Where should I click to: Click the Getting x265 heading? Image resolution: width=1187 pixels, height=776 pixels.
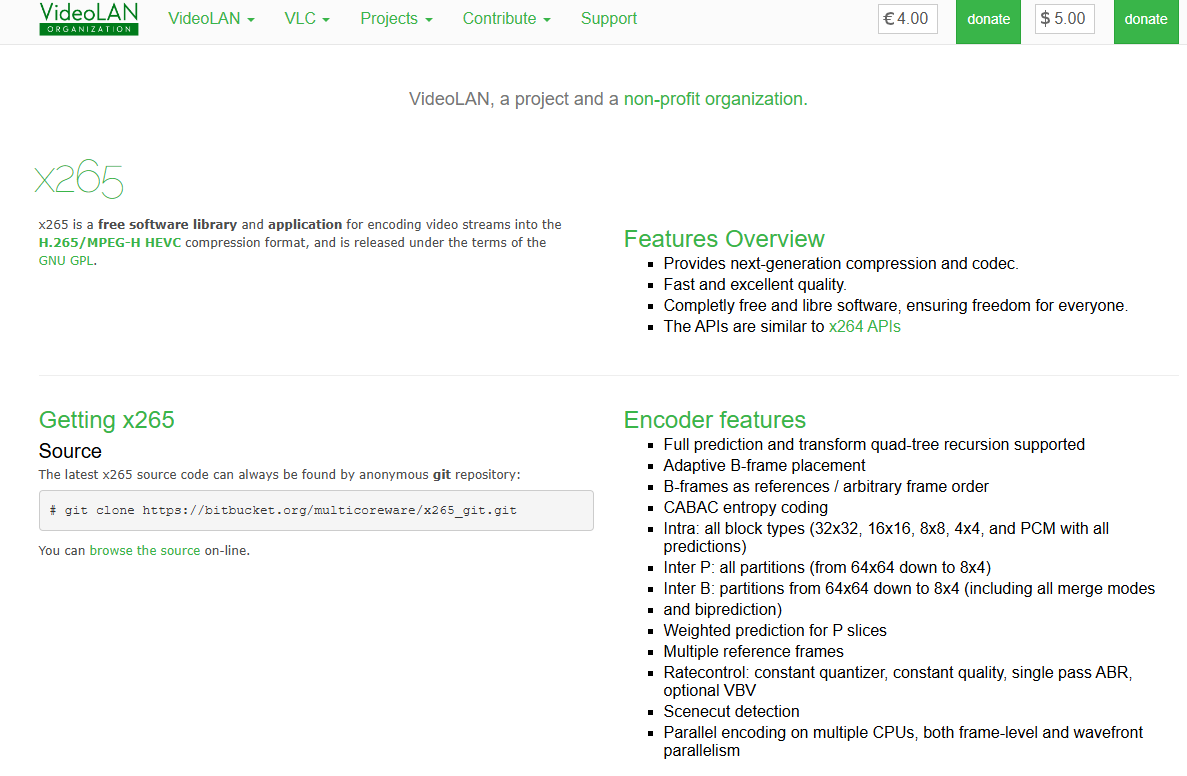point(107,420)
